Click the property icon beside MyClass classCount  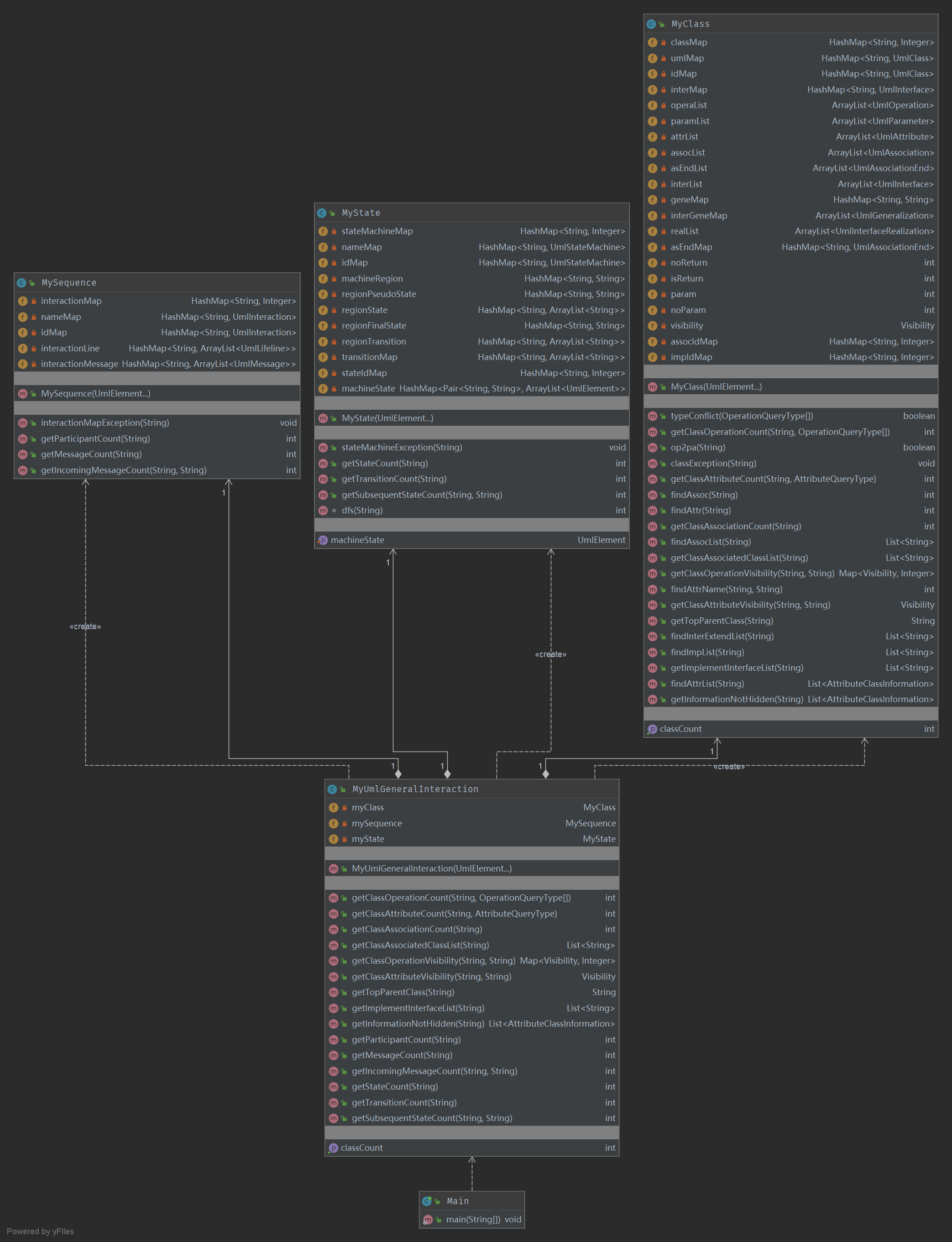point(652,729)
